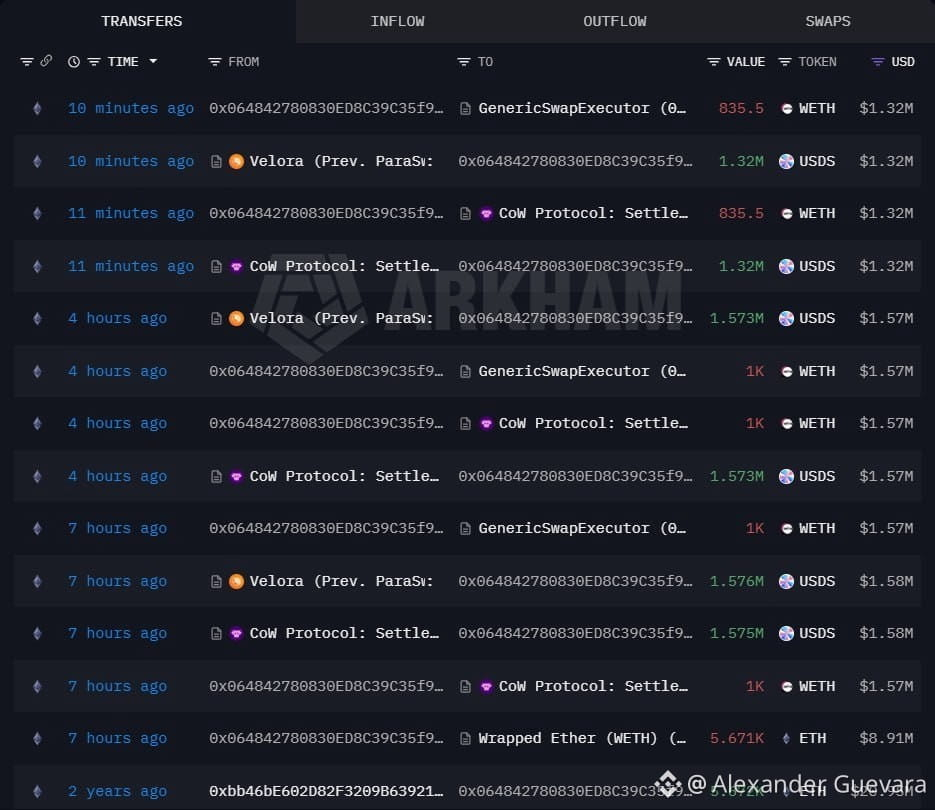Click Ethereum chain icon in top row
This screenshot has height=810, width=935.
point(38,109)
